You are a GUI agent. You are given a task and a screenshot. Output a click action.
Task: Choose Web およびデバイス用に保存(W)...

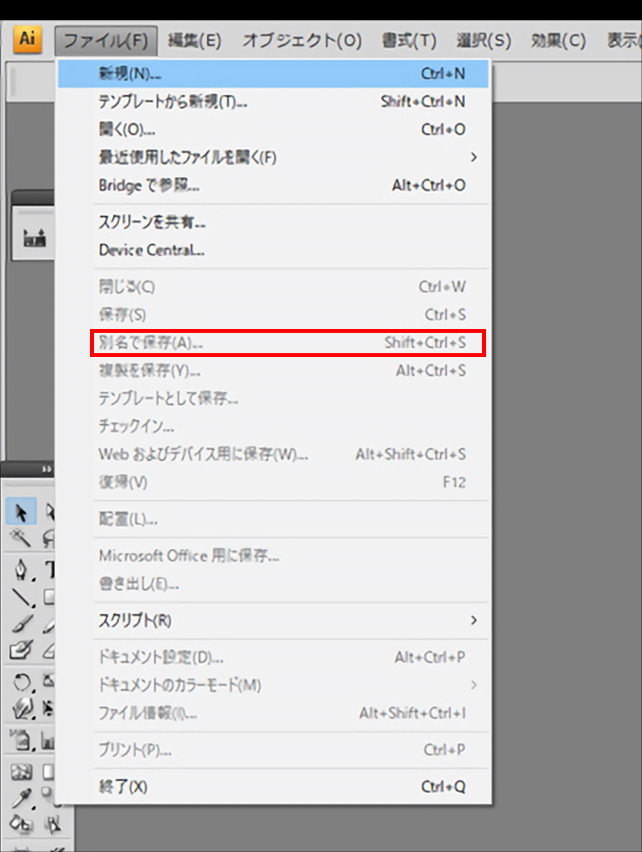(x=273, y=454)
